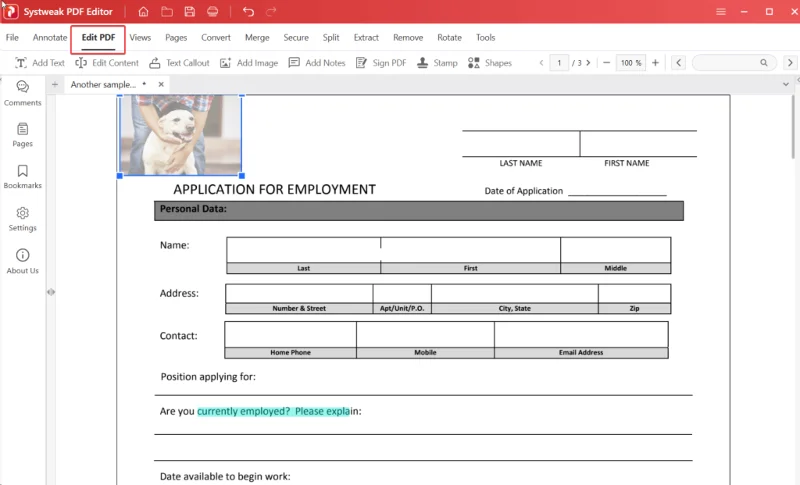Open the Split tab
The image size is (800, 485).
[x=331, y=37]
